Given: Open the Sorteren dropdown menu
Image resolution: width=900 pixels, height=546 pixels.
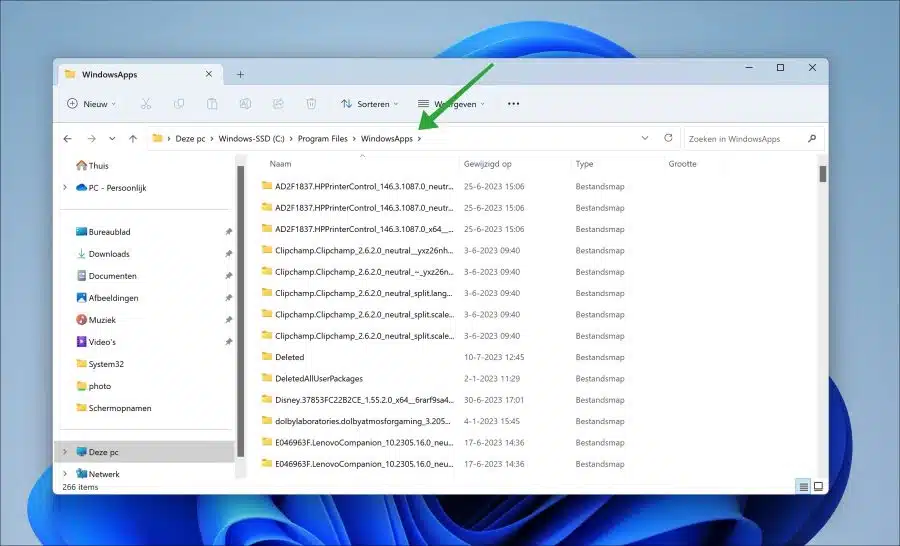Looking at the screenshot, I should [x=369, y=104].
